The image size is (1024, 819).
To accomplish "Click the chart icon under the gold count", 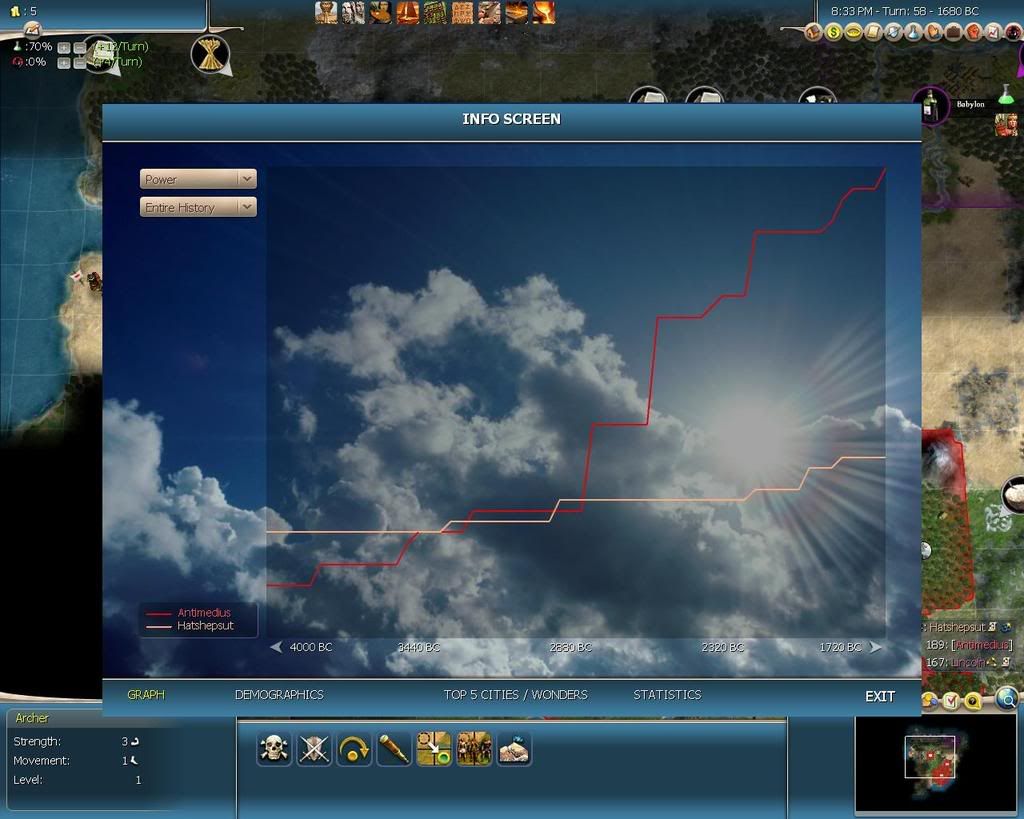I will point(31,29).
